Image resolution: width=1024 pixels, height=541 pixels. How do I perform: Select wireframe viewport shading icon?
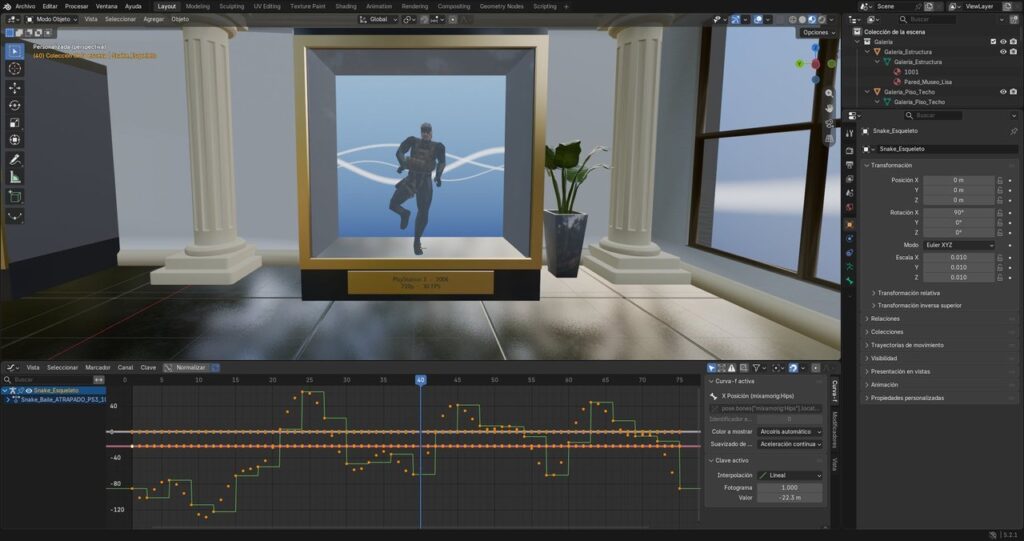[793, 20]
